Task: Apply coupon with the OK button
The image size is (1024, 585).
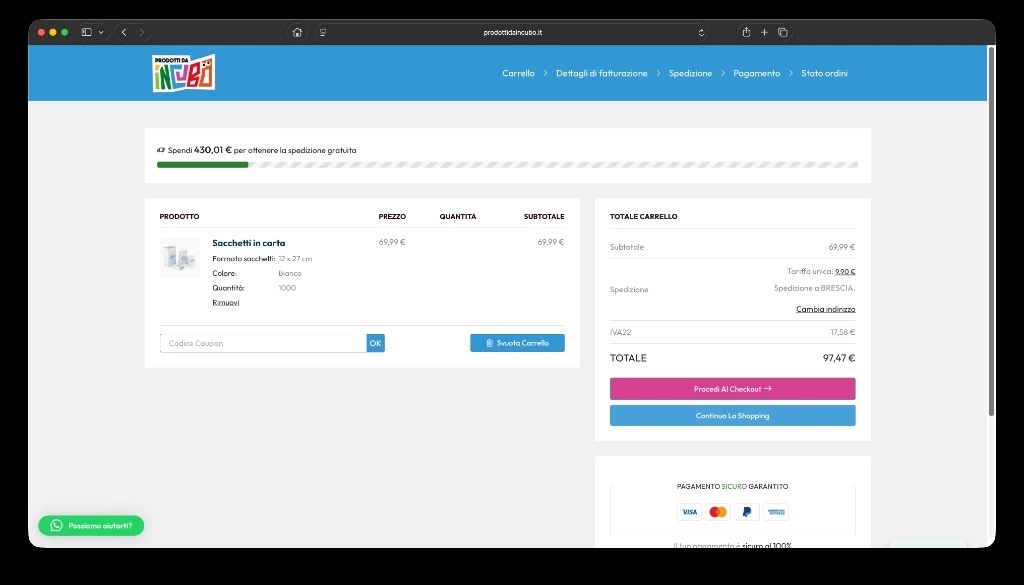Action: click(x=376, y=343)
